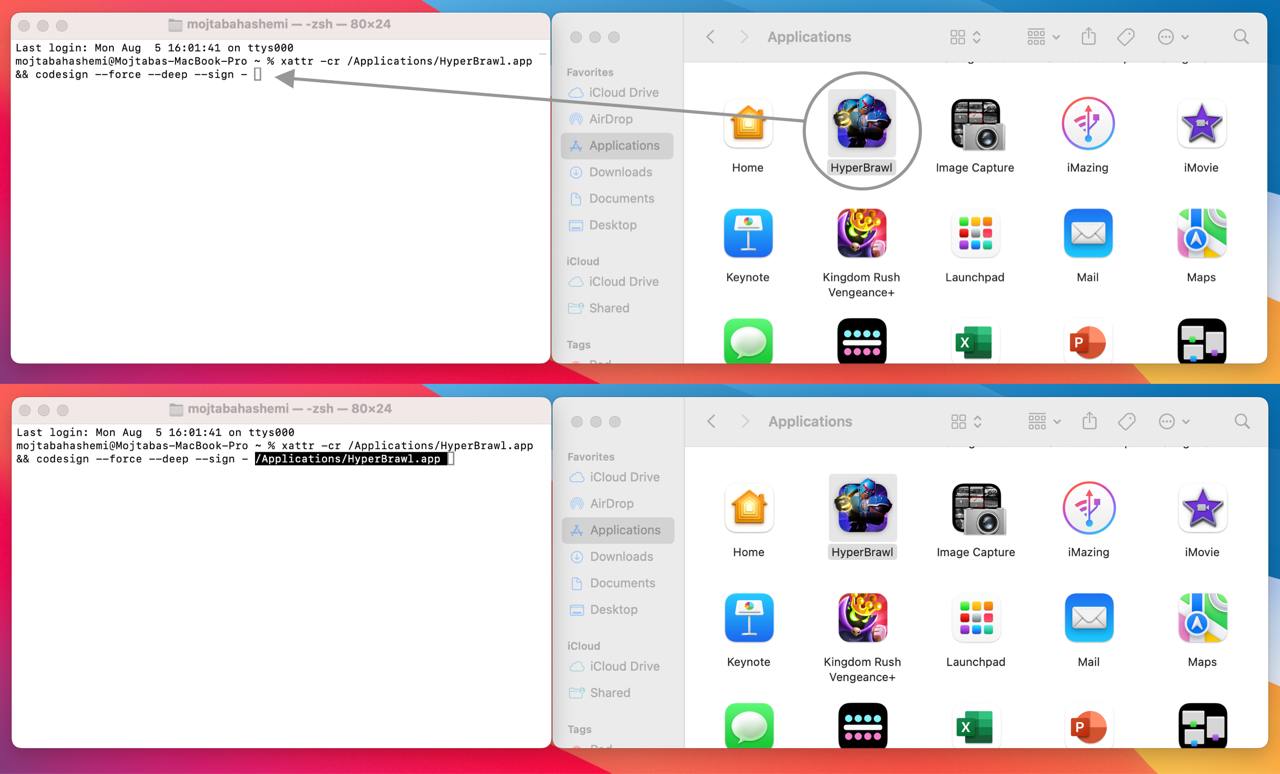Viewport: 1280px width, 774px height.
Task: Open Group By dropdown in upper Finder
Action: [1043, 37]
